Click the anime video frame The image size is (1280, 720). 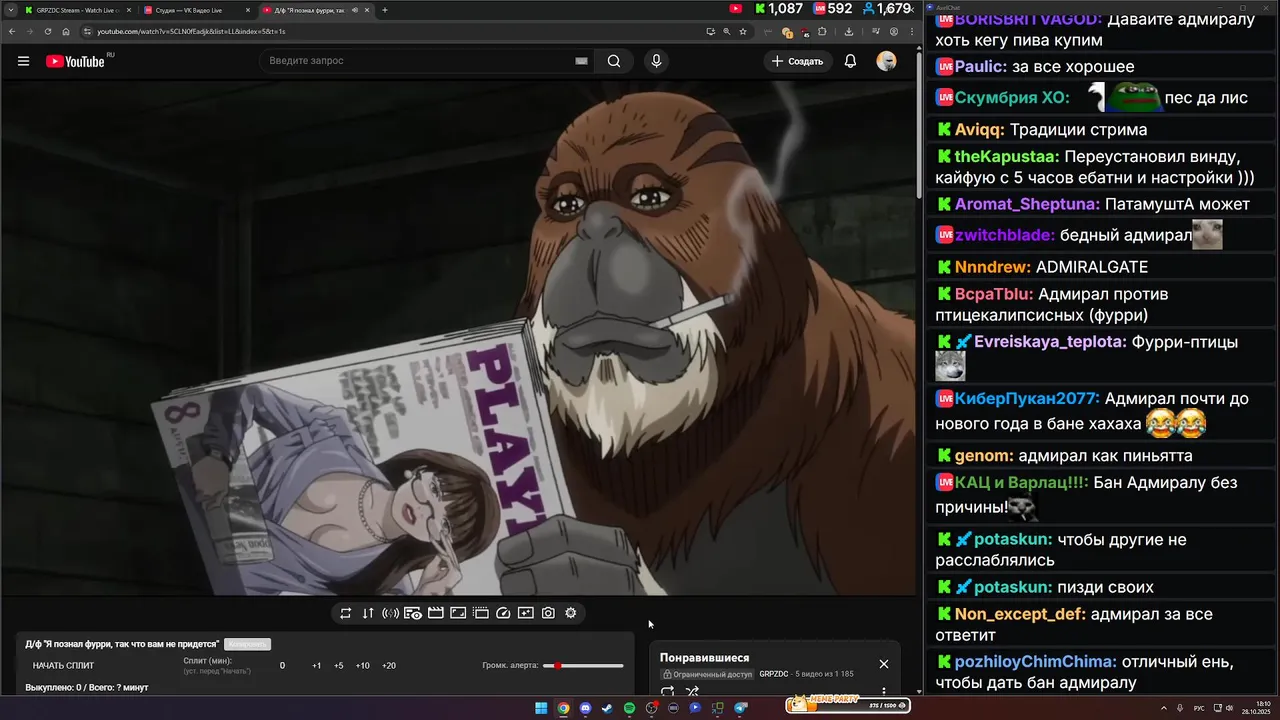pos(458,337)
